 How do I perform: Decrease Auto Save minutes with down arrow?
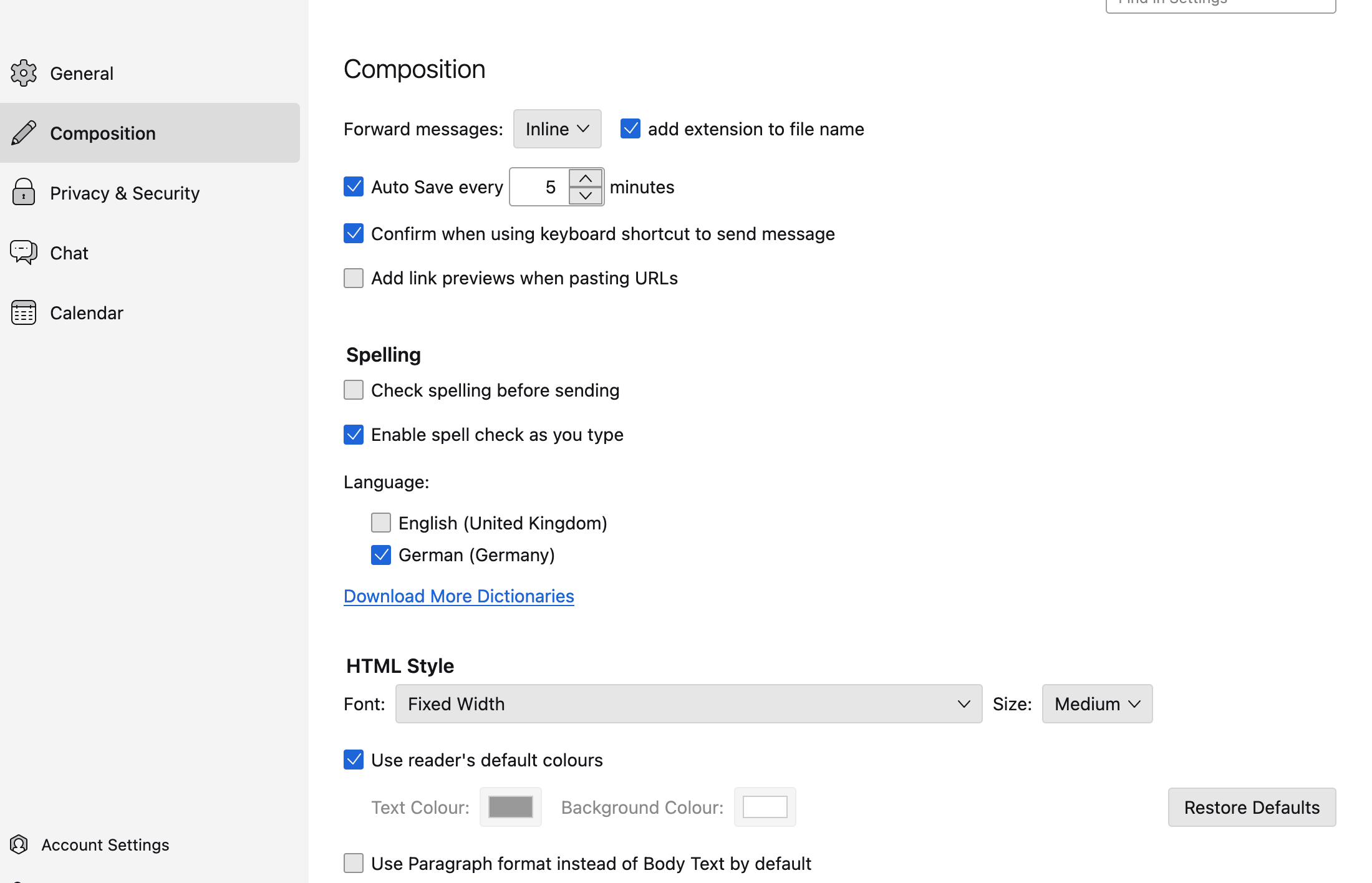point(585,195)
